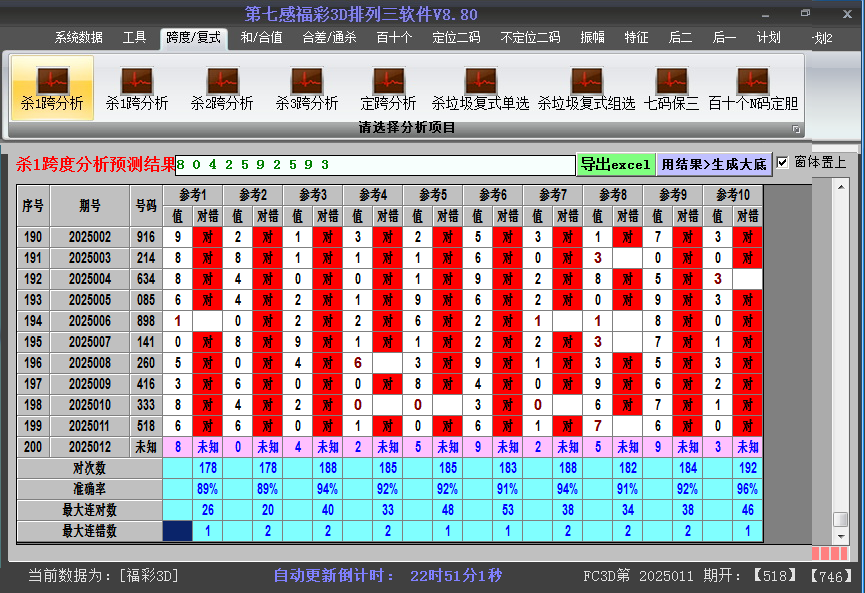This screenshot has width=865, height=593.
Task: Switch to the 计划 tab
Action: 768,38
